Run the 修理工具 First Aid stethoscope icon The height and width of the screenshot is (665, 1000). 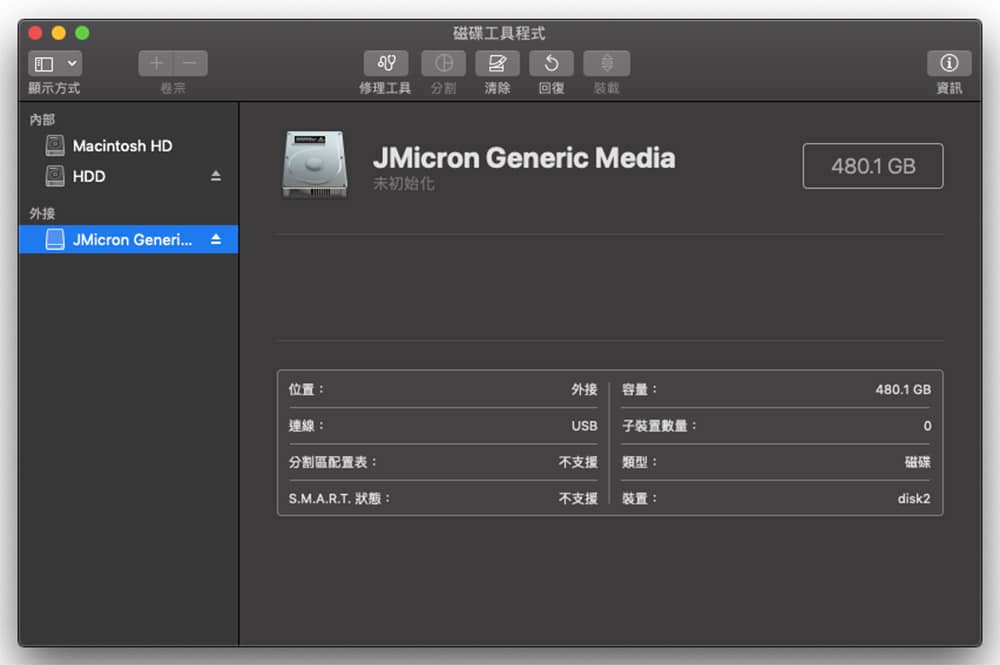386,63
